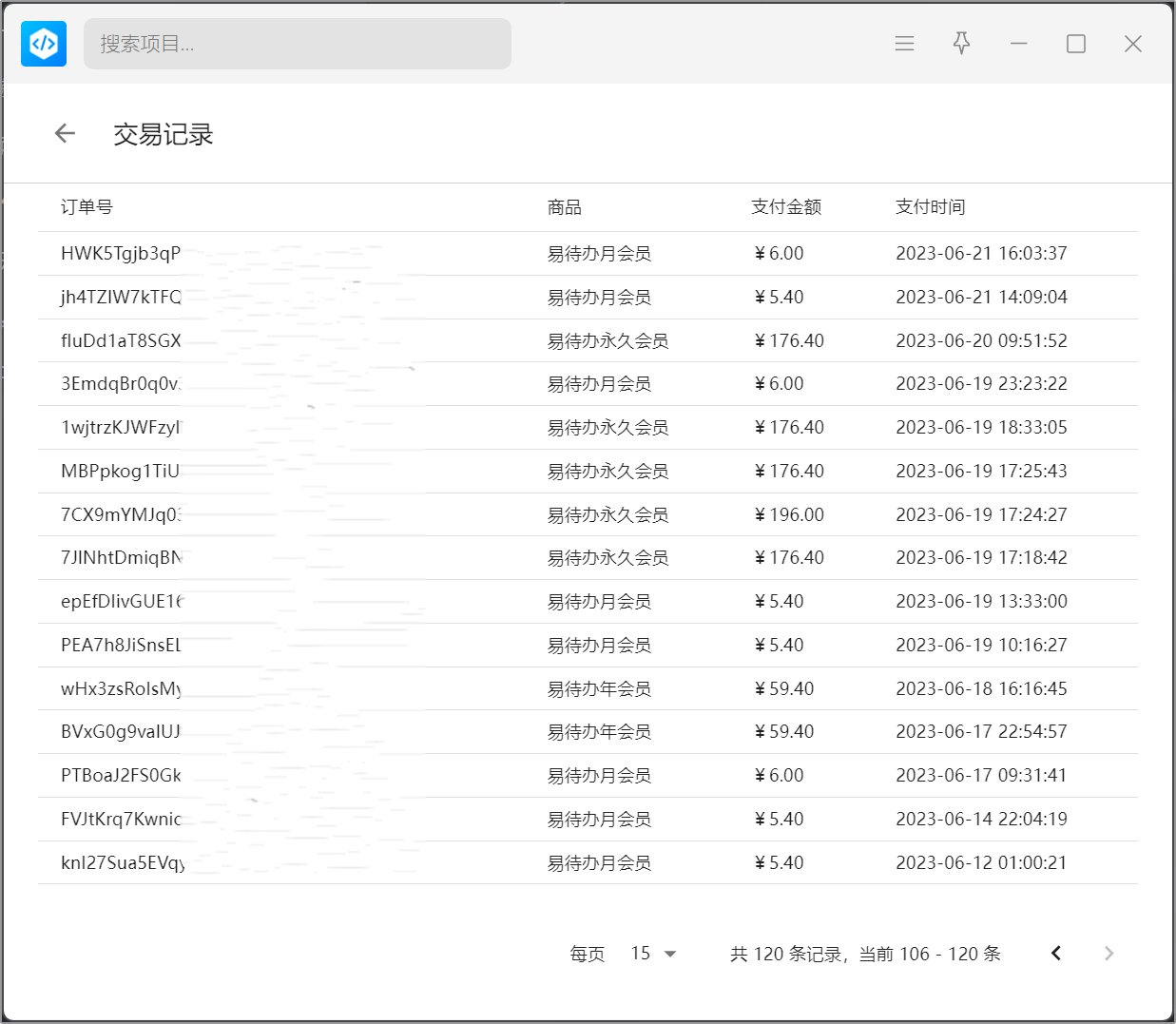Click the 共 120 条记录 pagination summary

pyautogui.click(x=865, y=954)
